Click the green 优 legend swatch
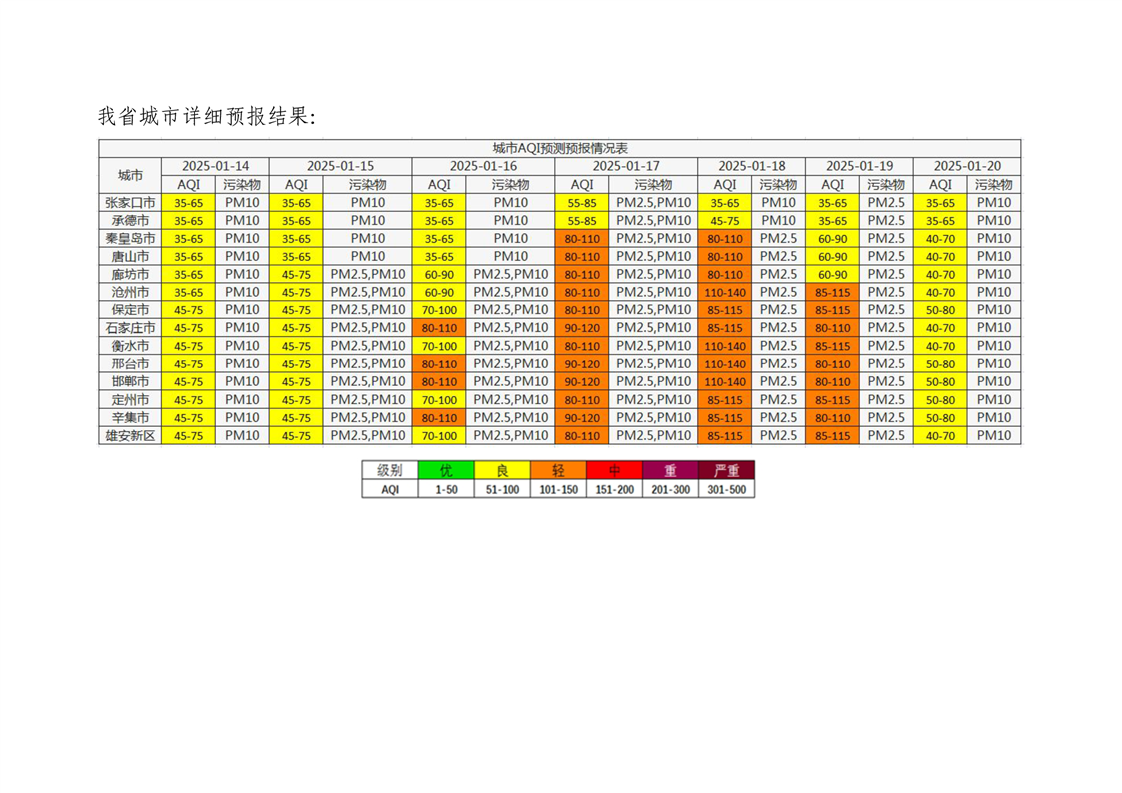Image resolution: width=1122 pixels, height=793 pixels. click(x=446, y=470)
